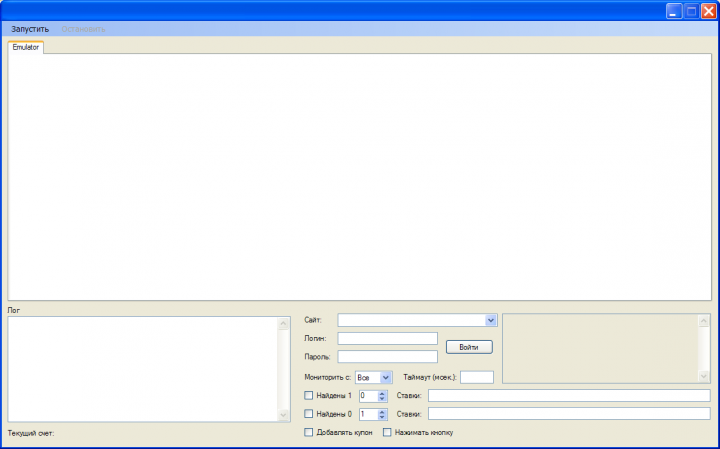Click the grayed-out Остановить menu item
The image size is (720, 449).
point(83,29)
